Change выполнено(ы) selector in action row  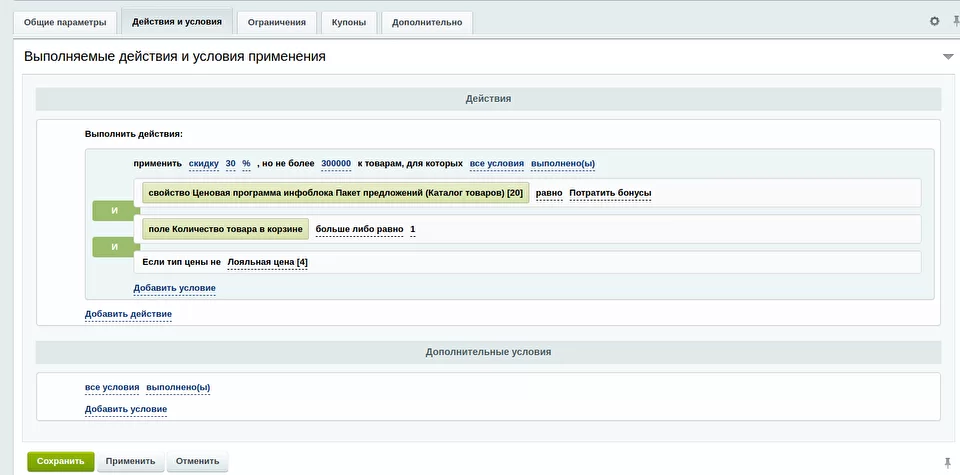coord(563,164)
